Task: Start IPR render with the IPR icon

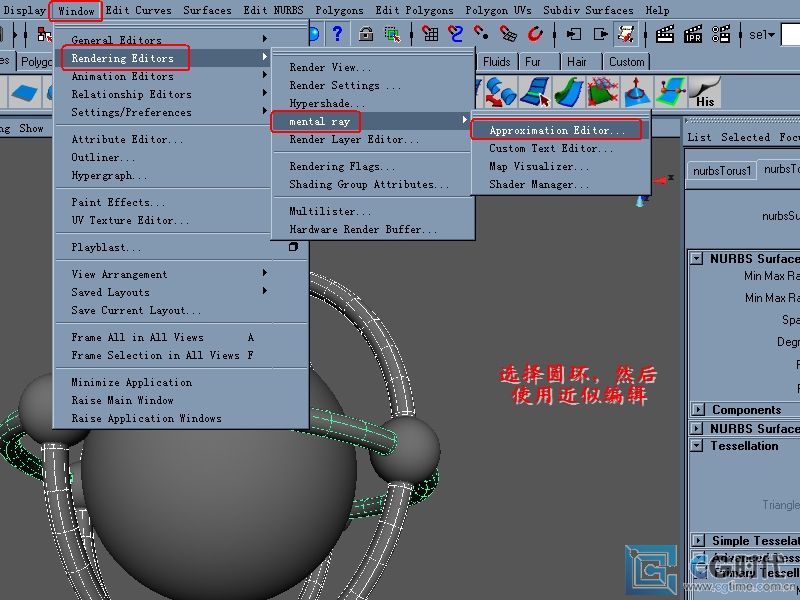Action: pos(692,34)
